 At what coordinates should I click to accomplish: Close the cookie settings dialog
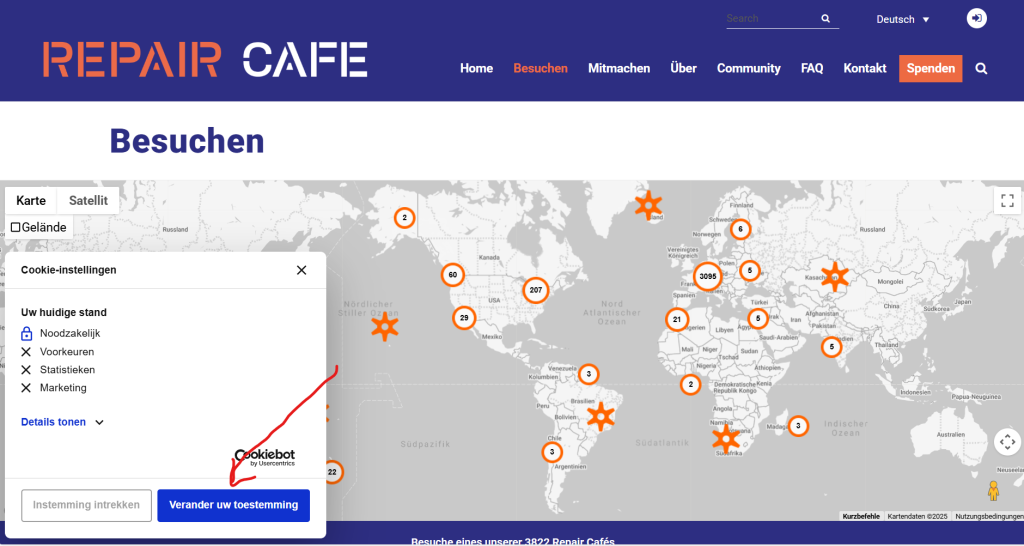pos(301,270)
